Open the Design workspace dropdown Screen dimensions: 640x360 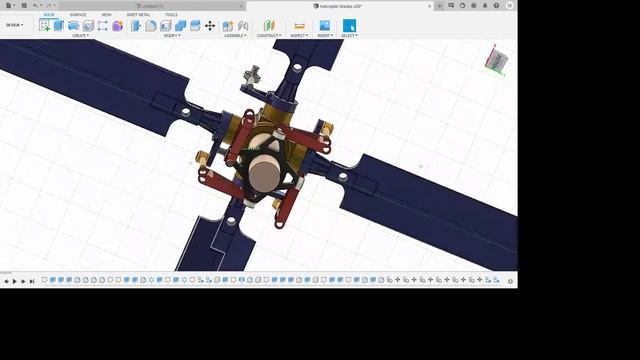click(14, 25)
